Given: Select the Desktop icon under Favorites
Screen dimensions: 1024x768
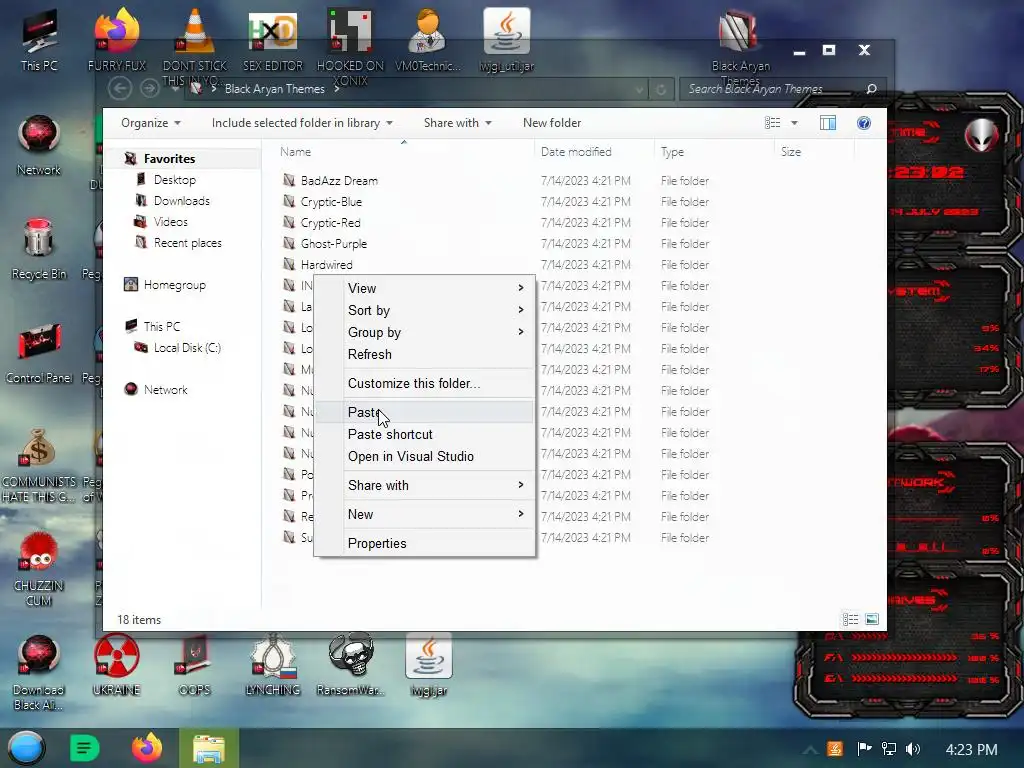Looking at the screenshot, I should tap(140, 180).
